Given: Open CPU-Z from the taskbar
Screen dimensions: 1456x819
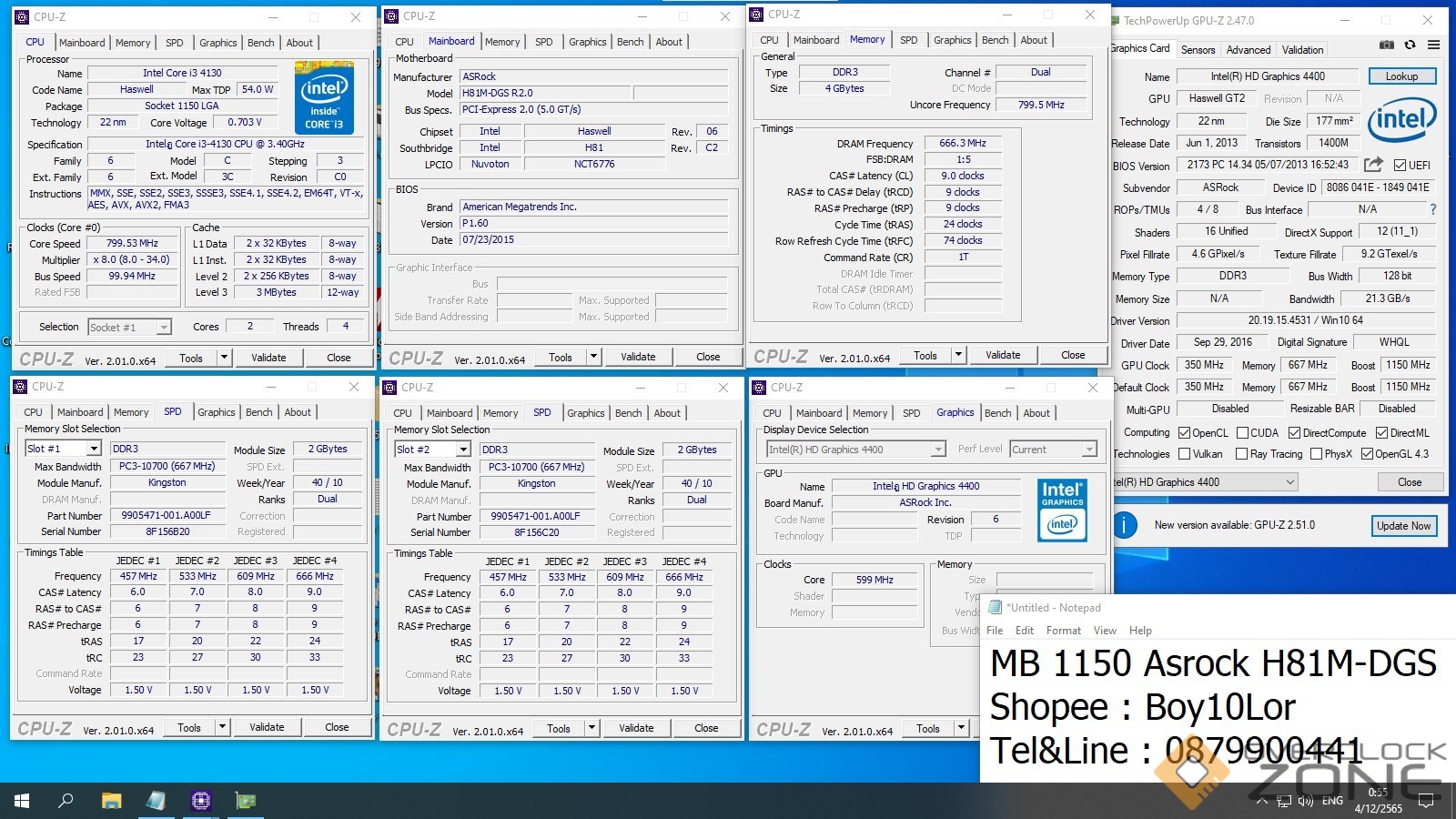Looking at the screenshot, I should point(201,801).
